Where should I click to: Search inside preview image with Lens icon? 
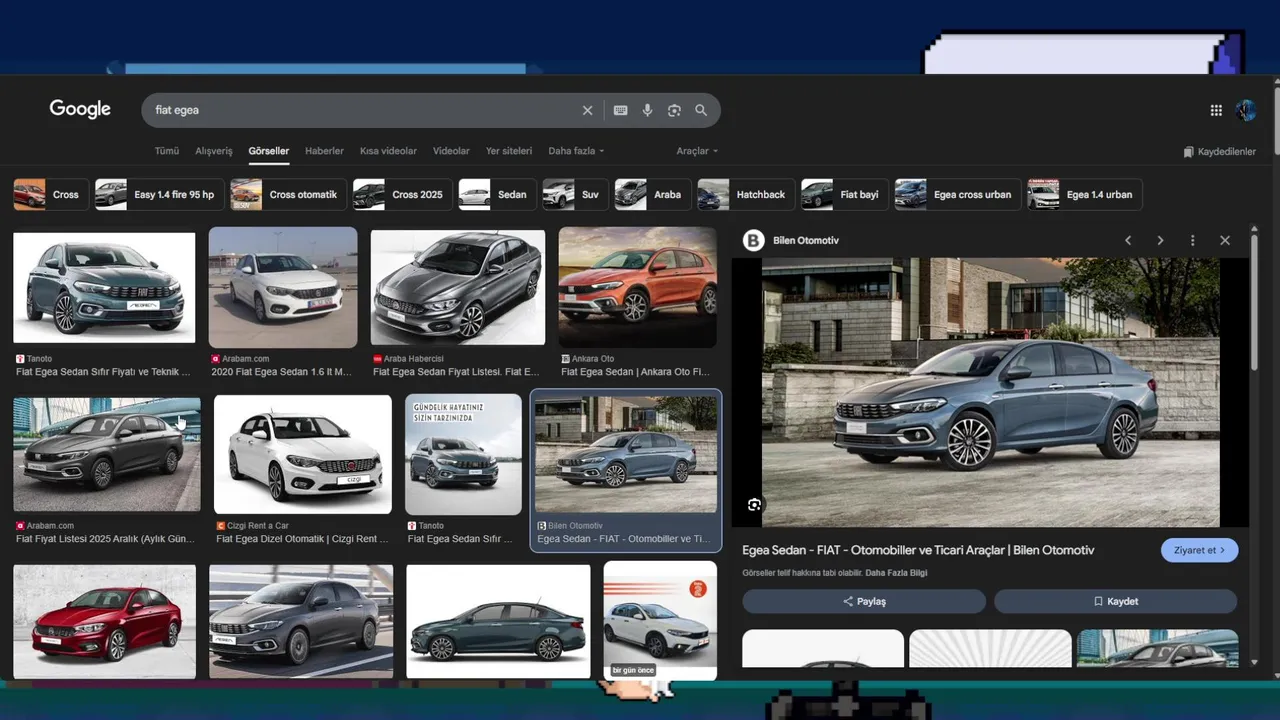(754, 505)
